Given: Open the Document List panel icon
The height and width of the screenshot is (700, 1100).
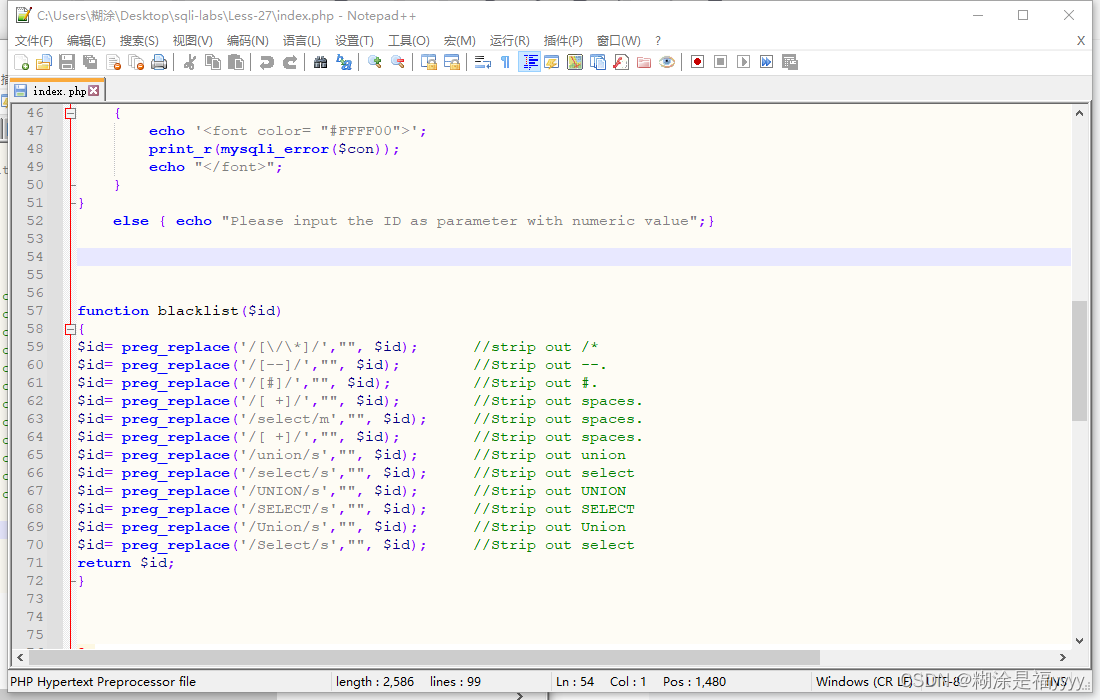Looking at the screenshot, I should click(x=598, y=62).
